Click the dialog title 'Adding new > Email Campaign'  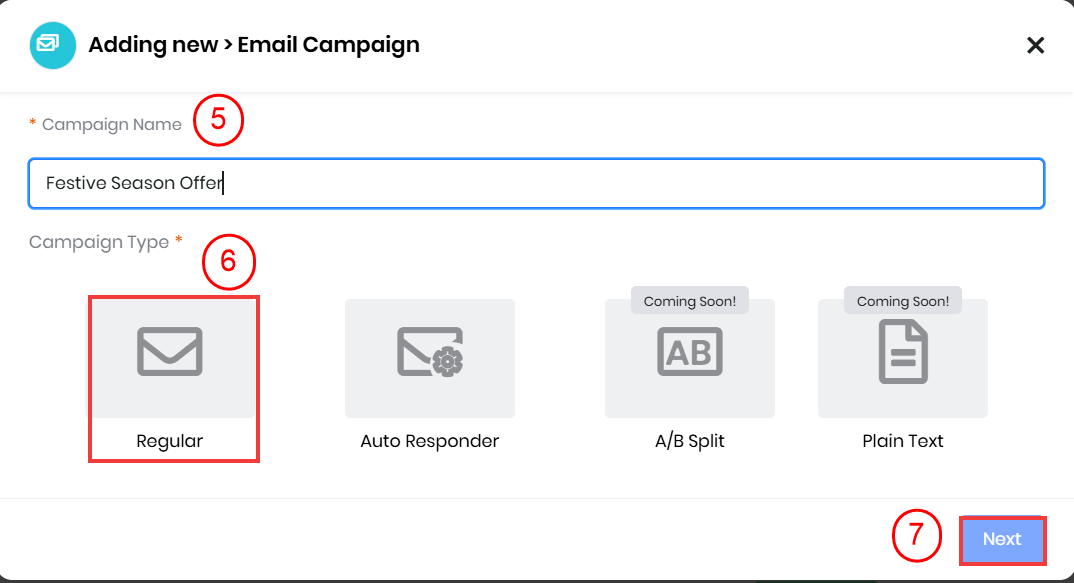point(254,45)
